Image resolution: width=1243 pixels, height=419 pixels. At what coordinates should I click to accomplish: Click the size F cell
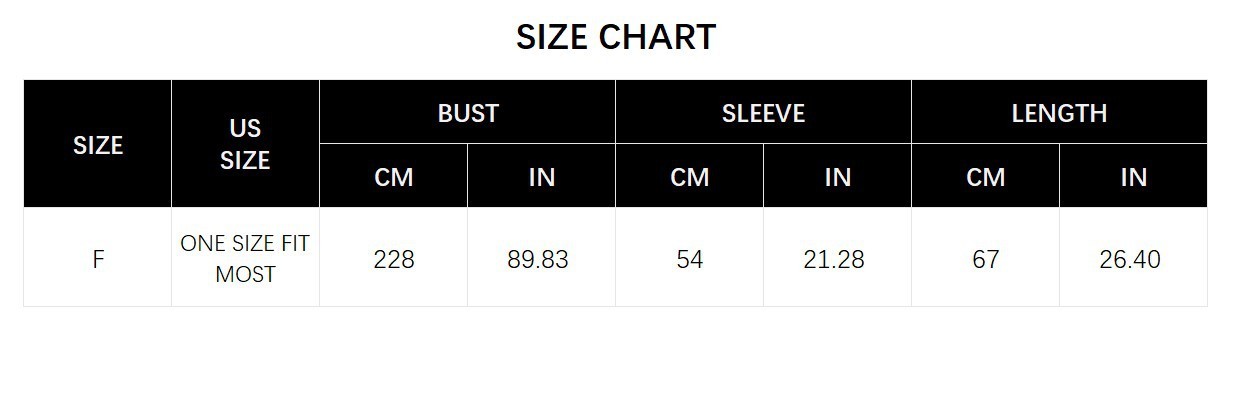coord(98,258)
